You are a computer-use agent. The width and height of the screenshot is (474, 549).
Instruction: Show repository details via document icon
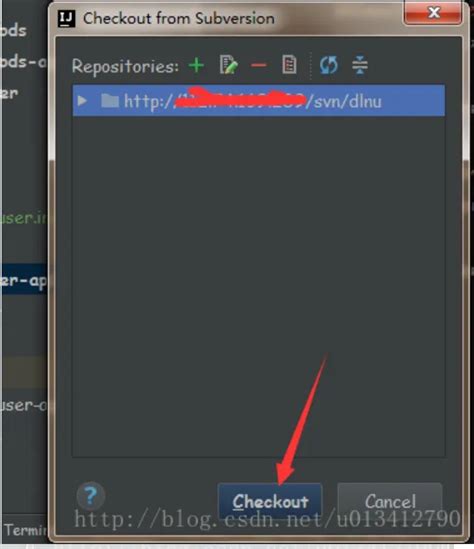(x=289, y=64)
